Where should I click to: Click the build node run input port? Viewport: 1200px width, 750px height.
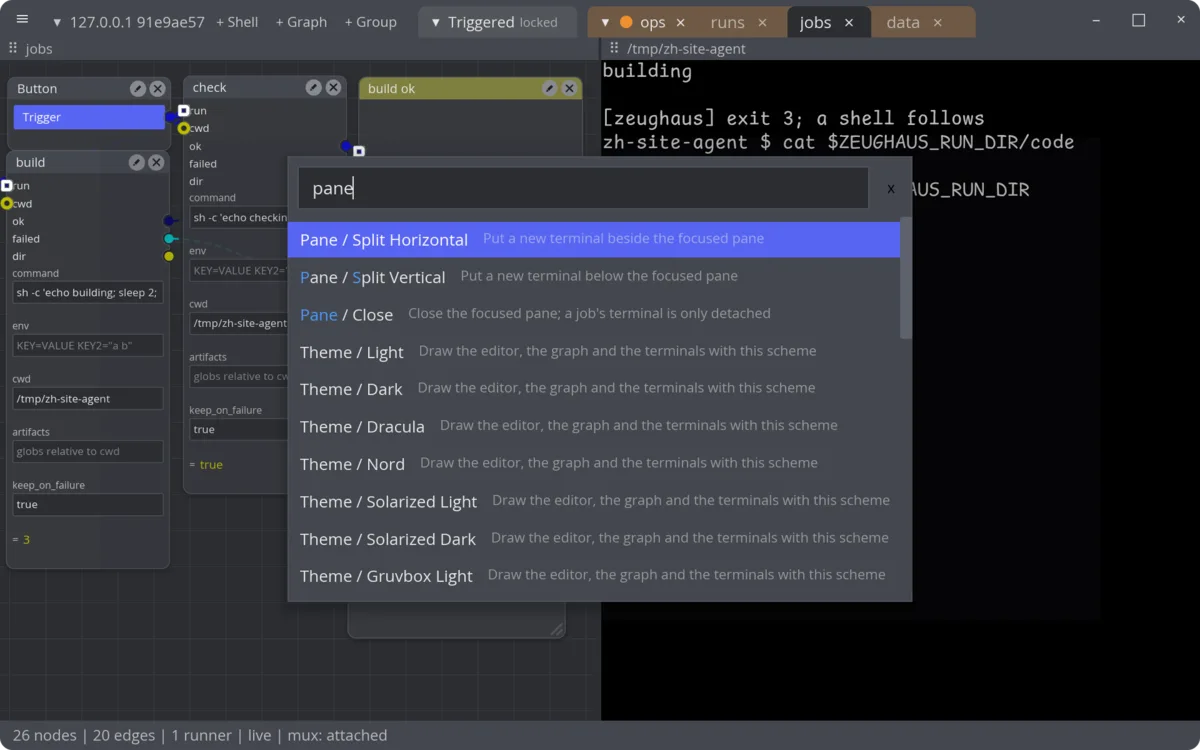pyautogui.click(x=7, y=185)
